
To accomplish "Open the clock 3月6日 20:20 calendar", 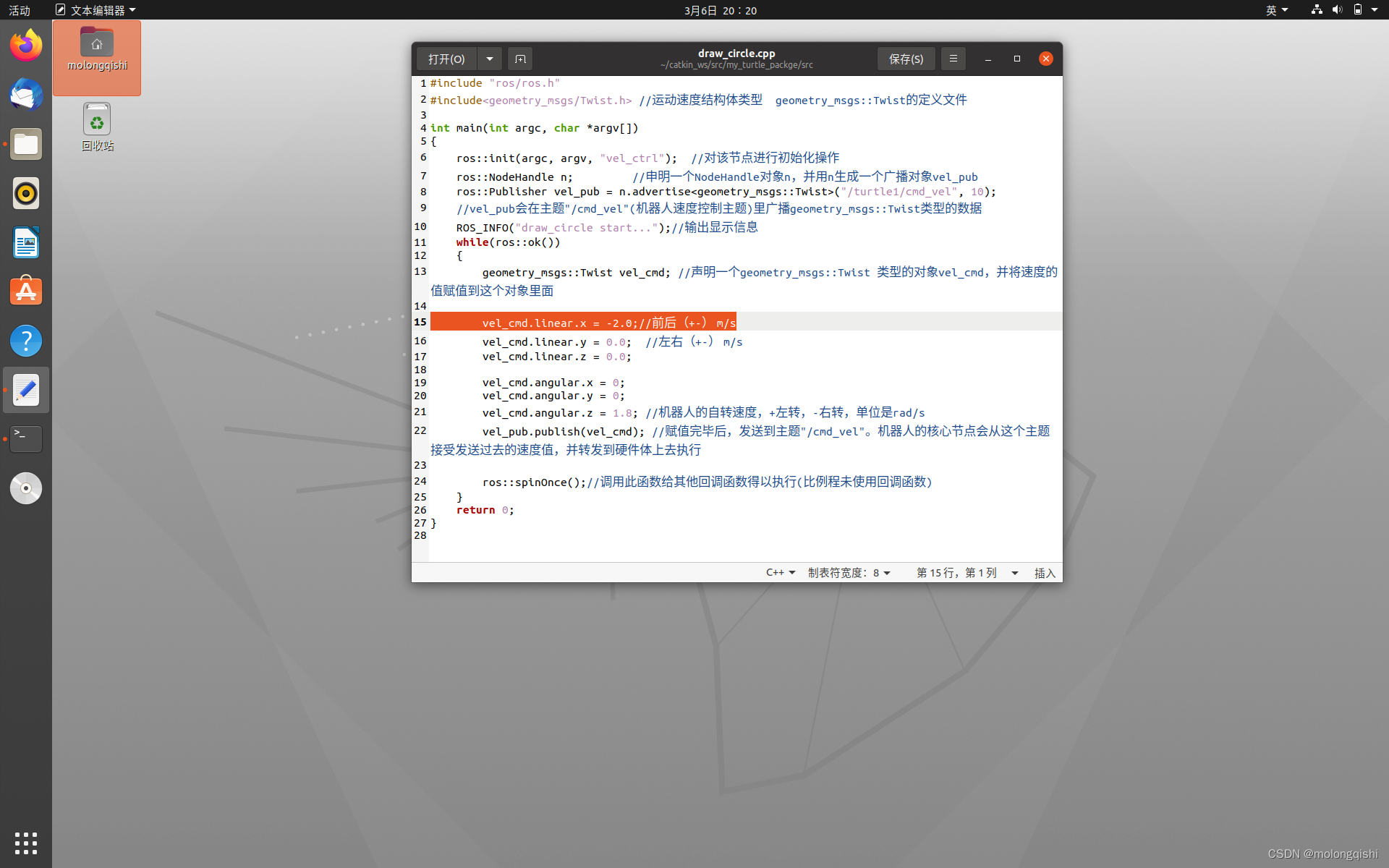I will tap(721, 9).
